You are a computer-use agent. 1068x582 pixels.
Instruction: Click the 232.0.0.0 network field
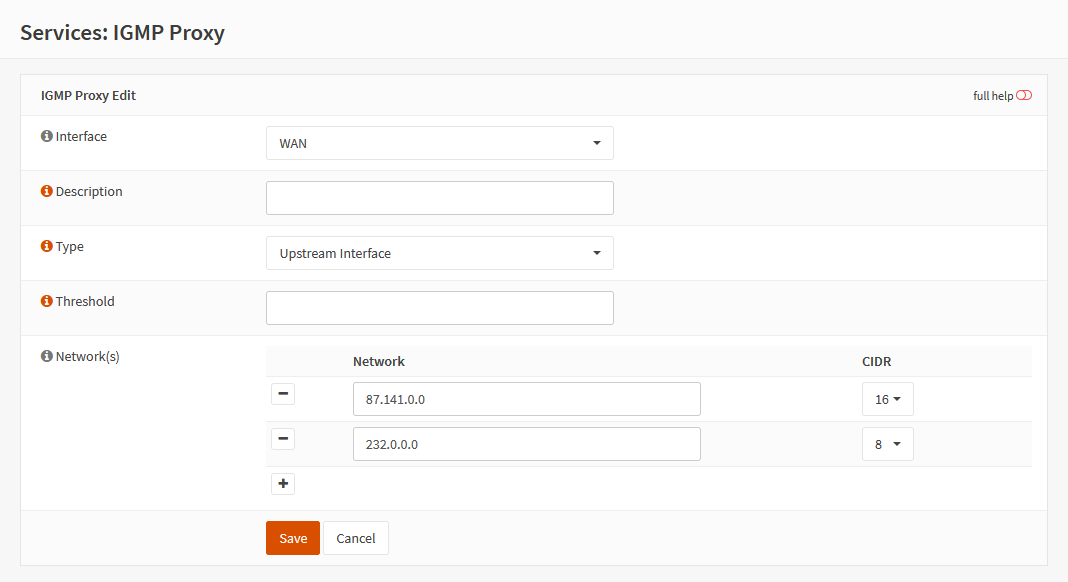526,444
